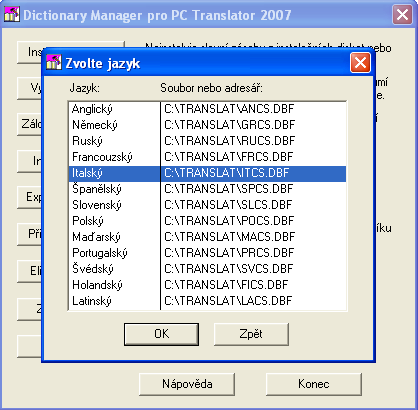Screen dimensions: 418x410
Task: Select Holandský entry
Action: point(207,285)
